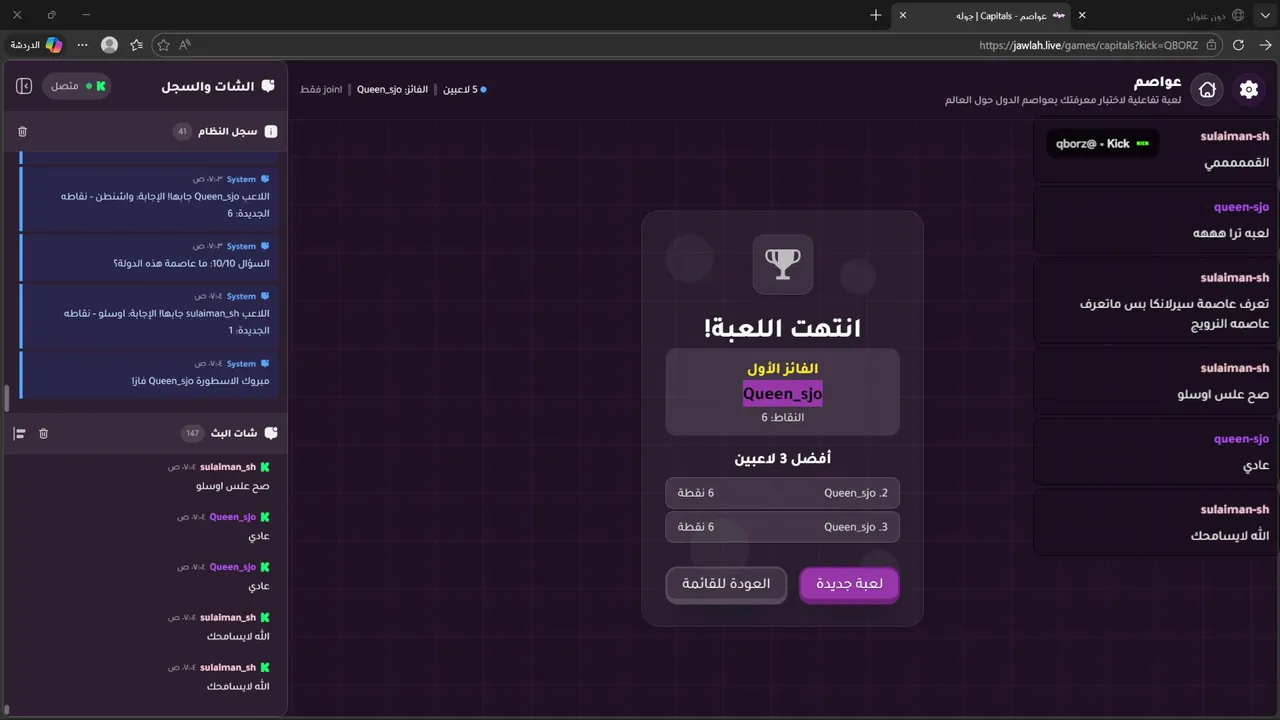Click the browser back arrow

coord(1265,45)
